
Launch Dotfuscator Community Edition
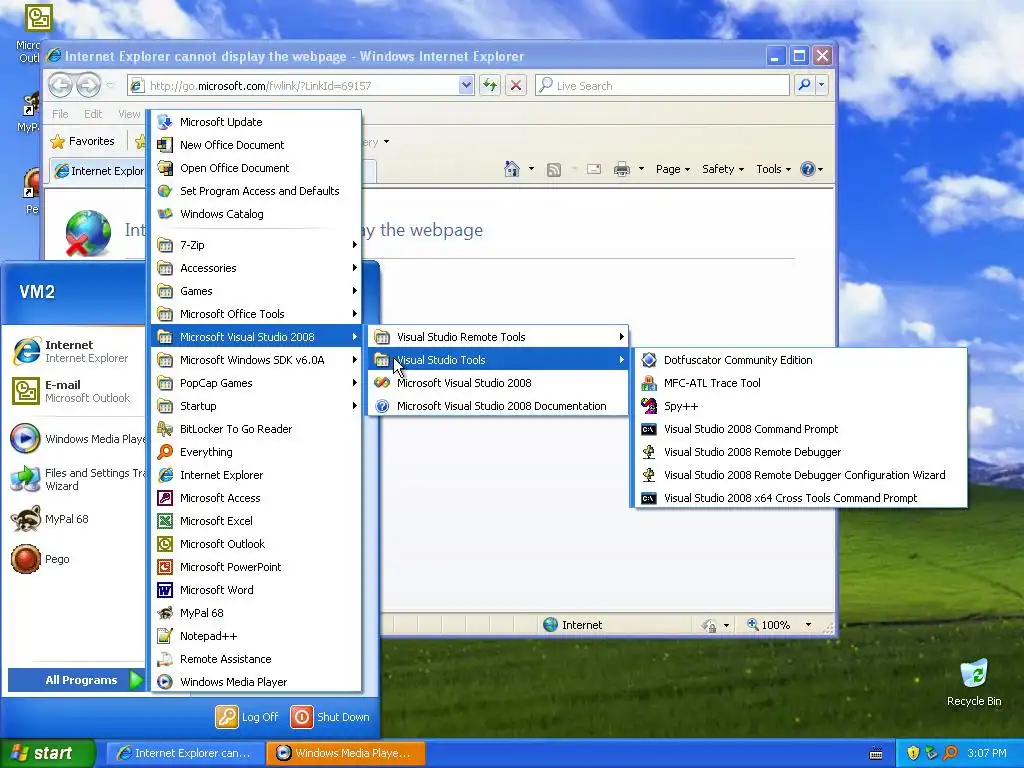[x=801, y=360]
